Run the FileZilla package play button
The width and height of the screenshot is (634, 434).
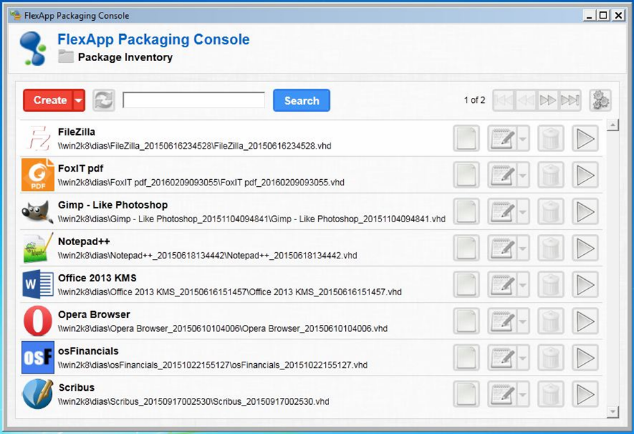tap(585, 138)
